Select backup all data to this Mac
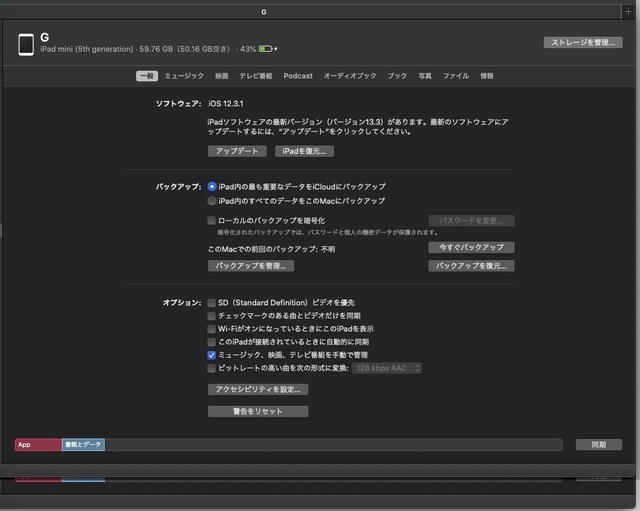The image size is (640, 511). coord(212,201)
